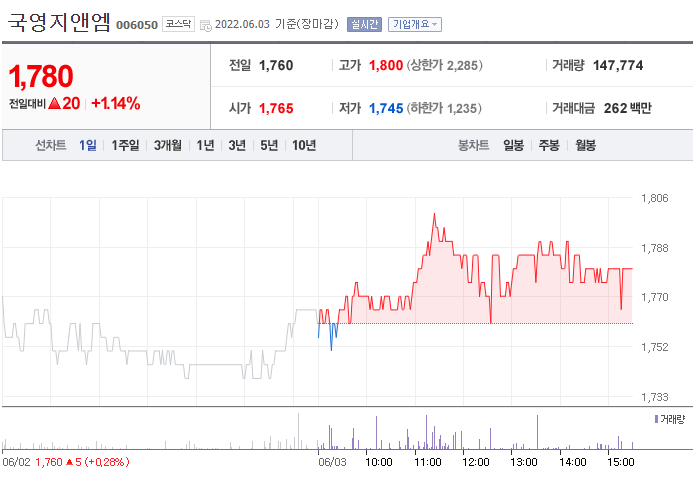Click the price peak on the red chart line
This screenshot has height=479, width=693.
coord(434,214)
